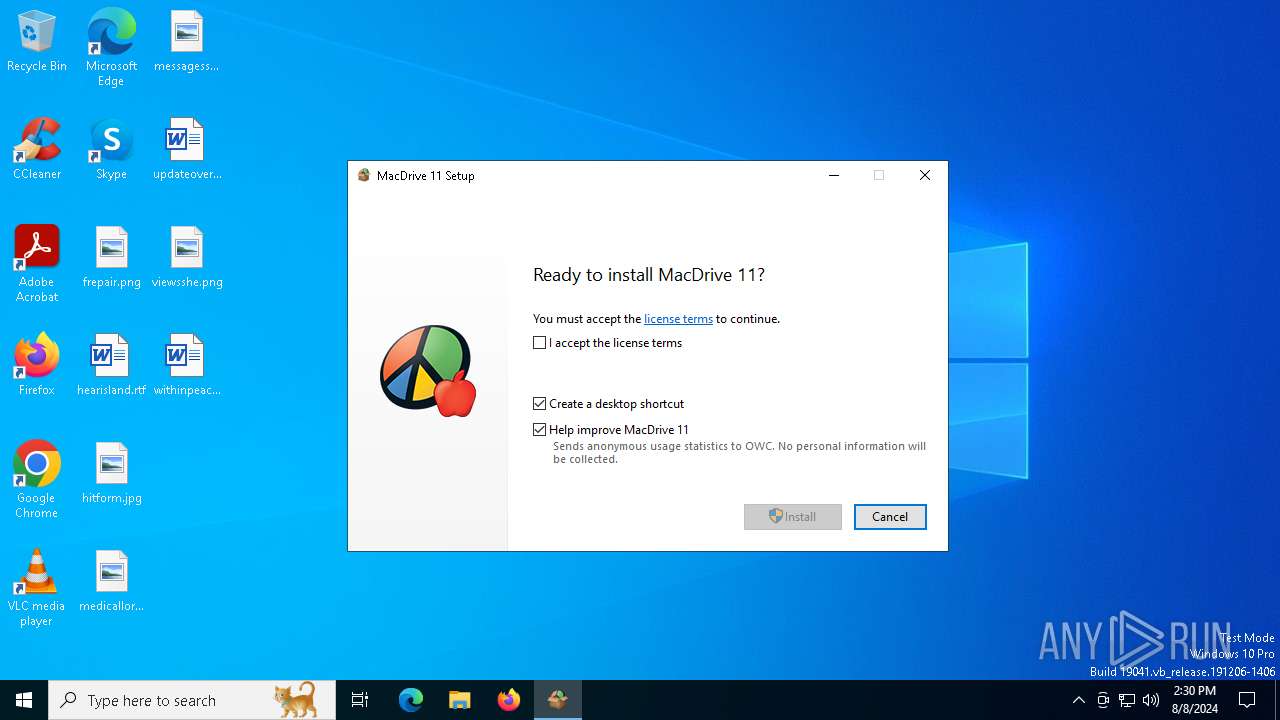Viewport: 1280px width, 720px height.
Task: Select the medicallor file icon
Action: (111, 582)
